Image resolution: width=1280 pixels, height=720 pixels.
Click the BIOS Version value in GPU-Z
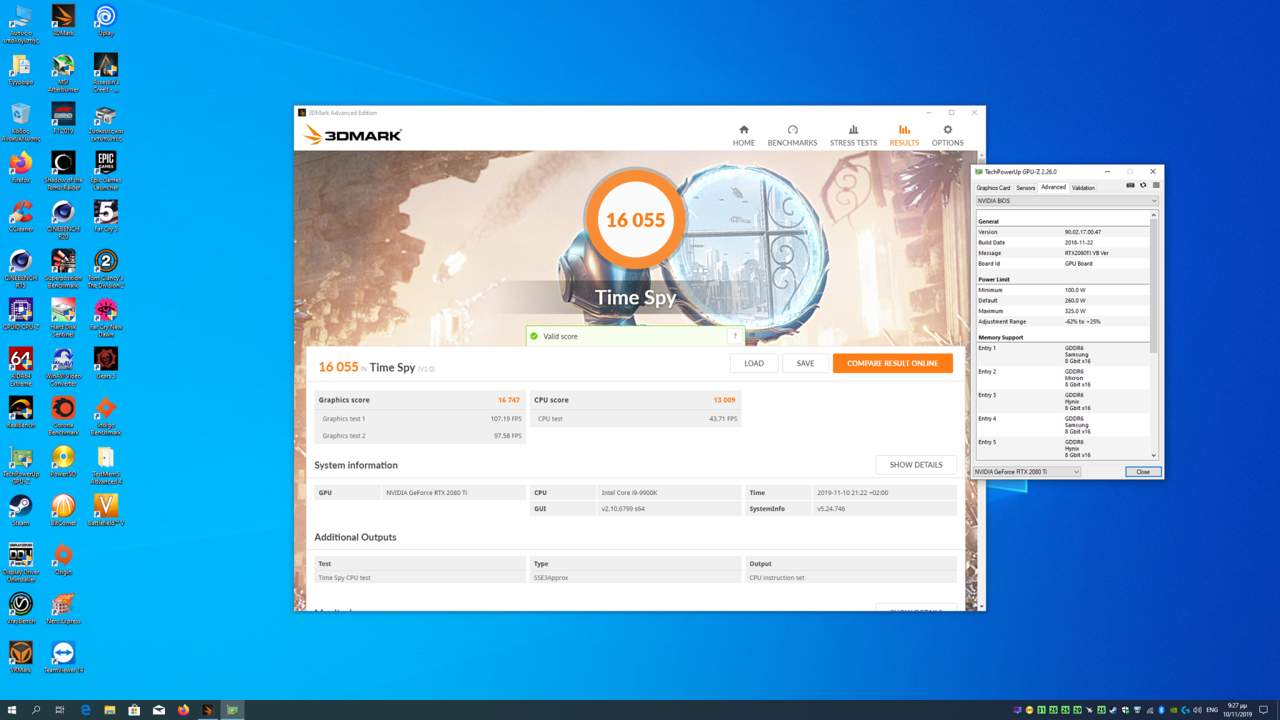pos(1083,232)
